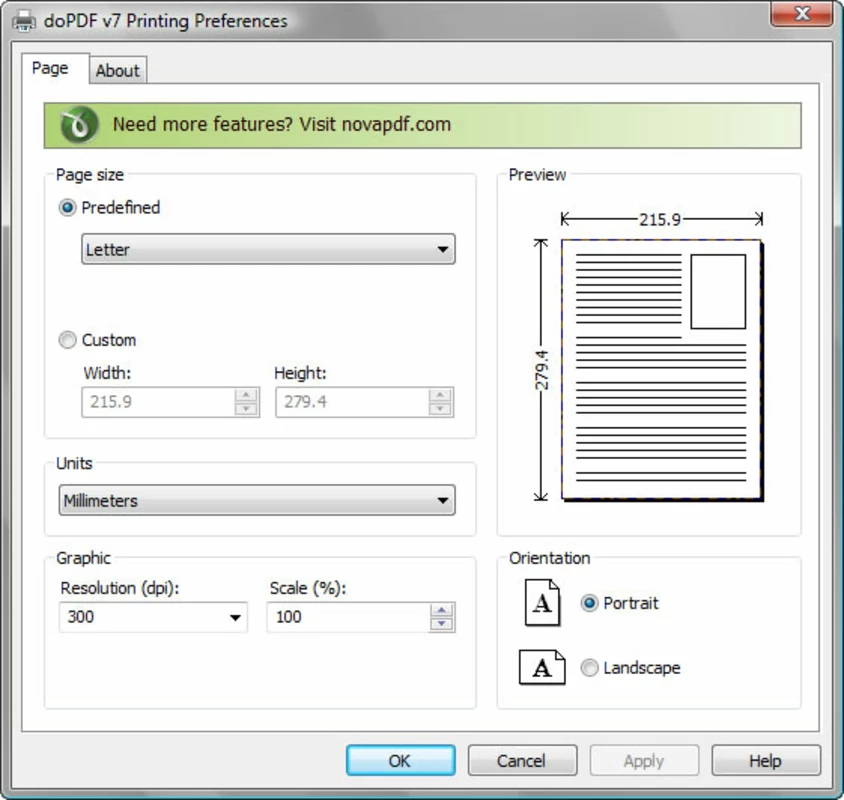Click the Scale (%) input field

[x=346, y=617]
